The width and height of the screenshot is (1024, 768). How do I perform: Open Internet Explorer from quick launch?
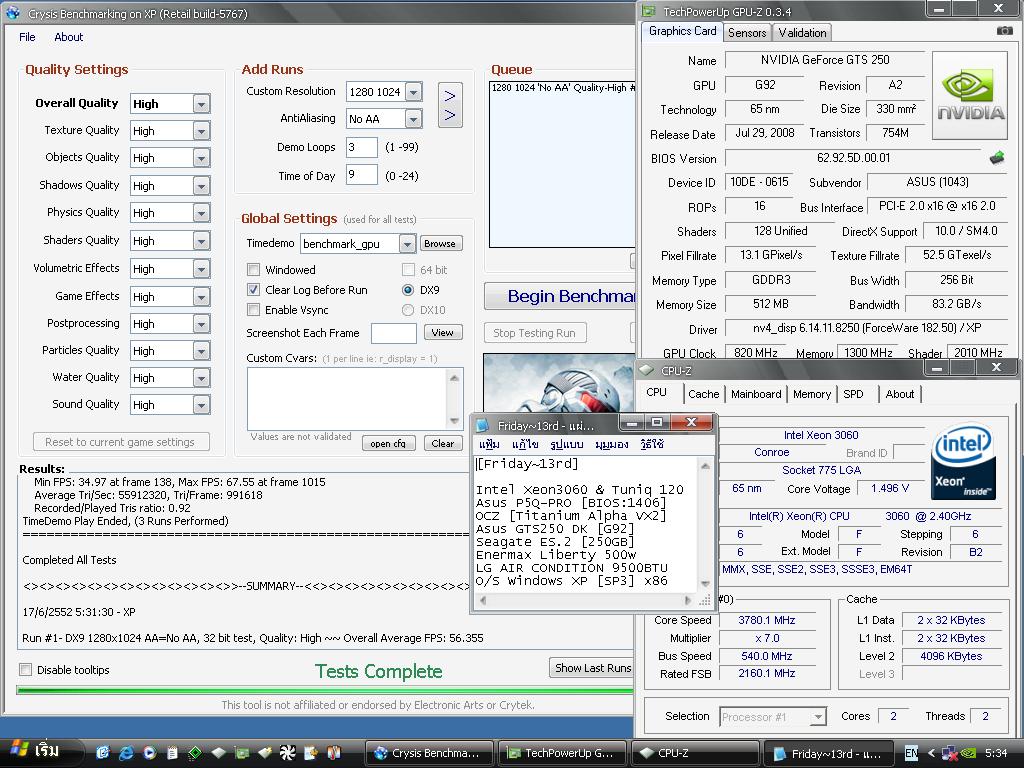126,752
